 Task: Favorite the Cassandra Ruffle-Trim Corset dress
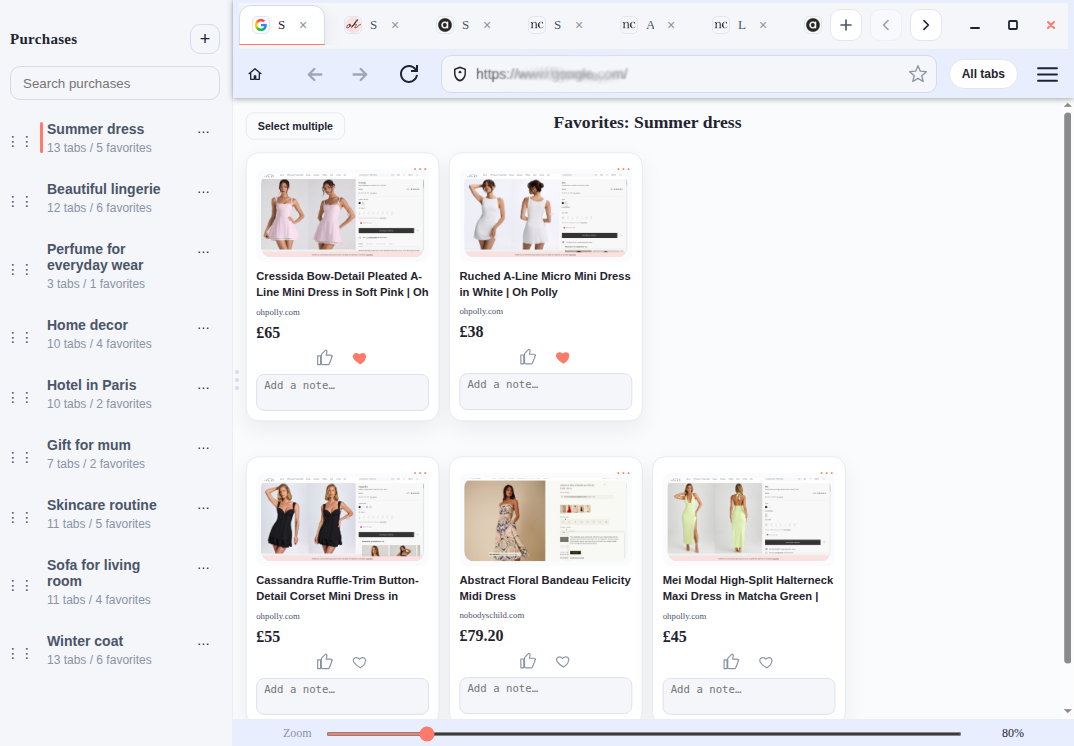(x=360, y=662)
